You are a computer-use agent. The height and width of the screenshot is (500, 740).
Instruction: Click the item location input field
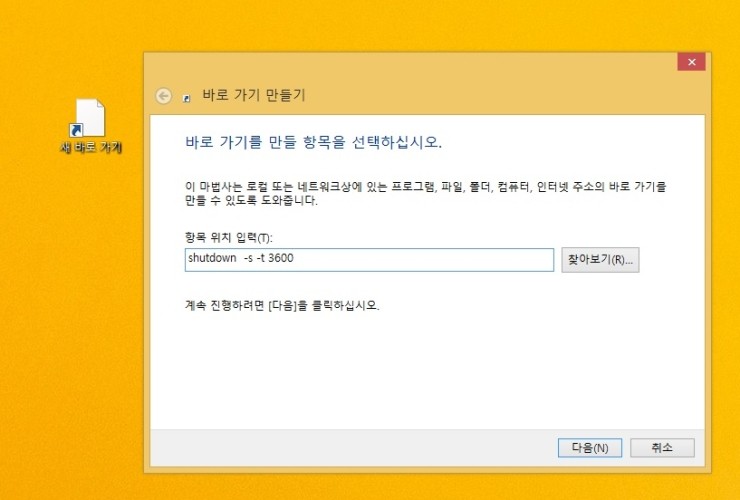369,260
